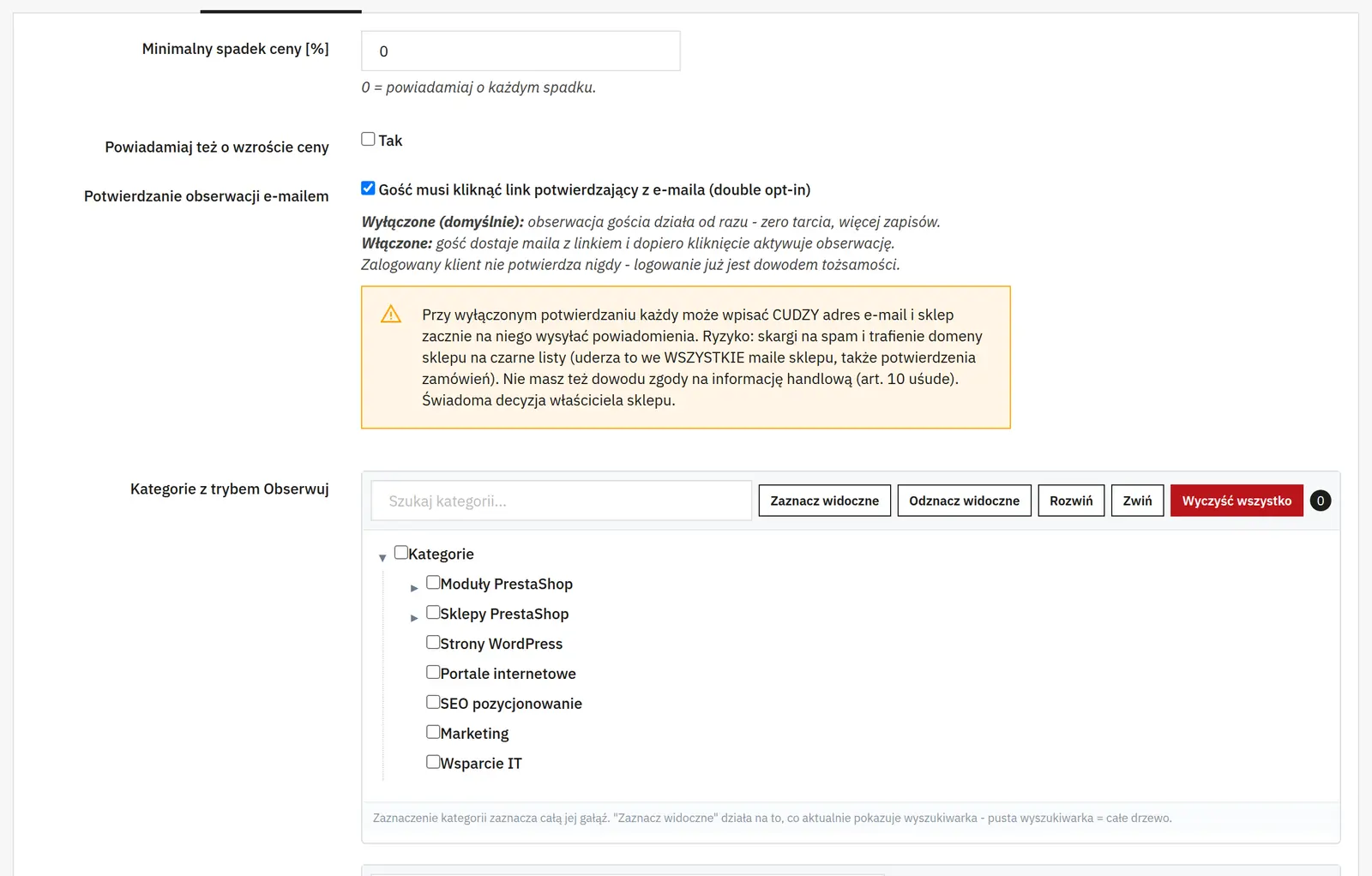The image size is (1372, 876).
Task: Click the 'Strony WordPress' label text
Action: pos(502,644)
